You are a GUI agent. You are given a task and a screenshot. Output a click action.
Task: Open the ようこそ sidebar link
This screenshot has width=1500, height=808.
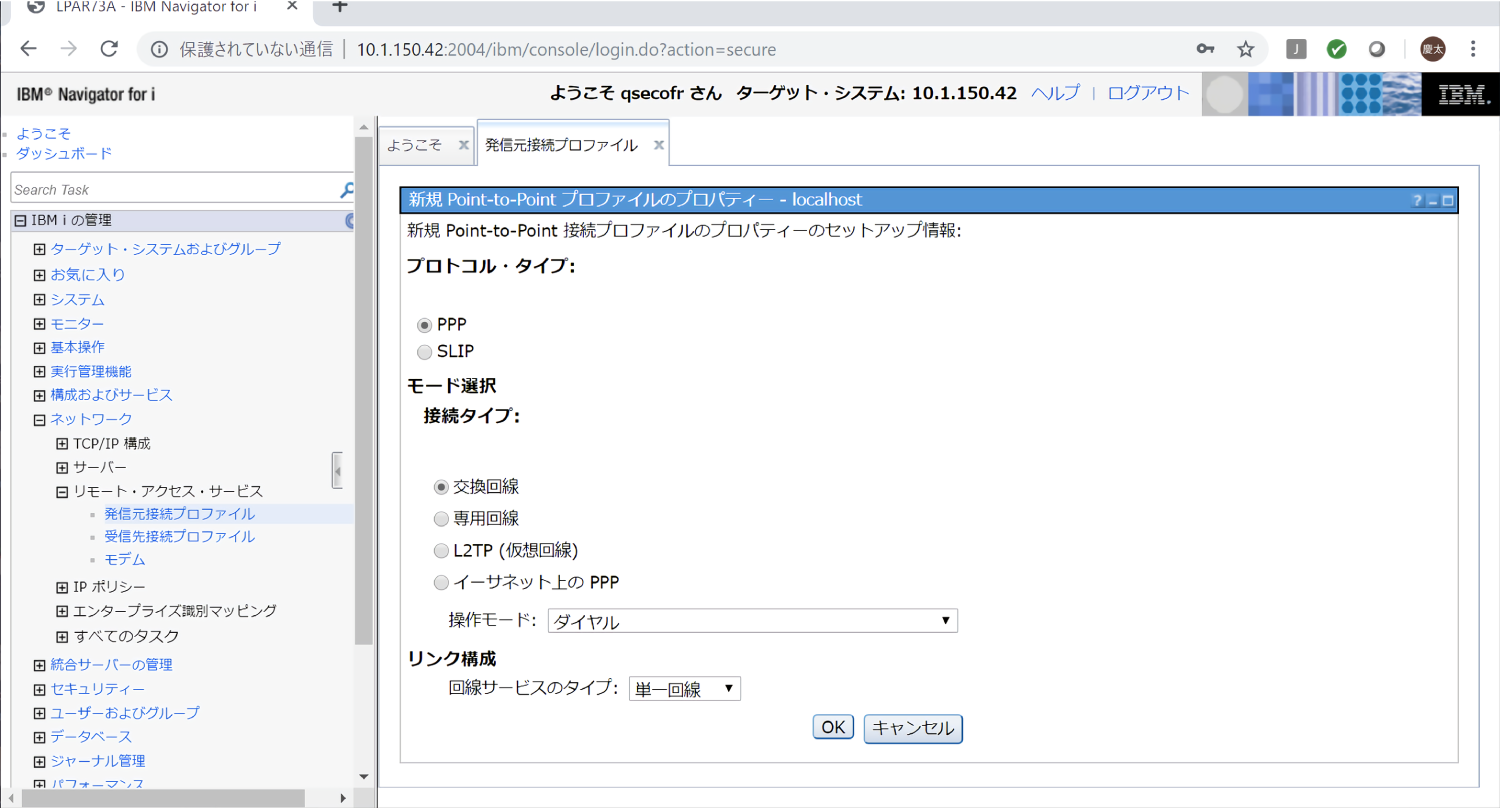tap(43, 133)
